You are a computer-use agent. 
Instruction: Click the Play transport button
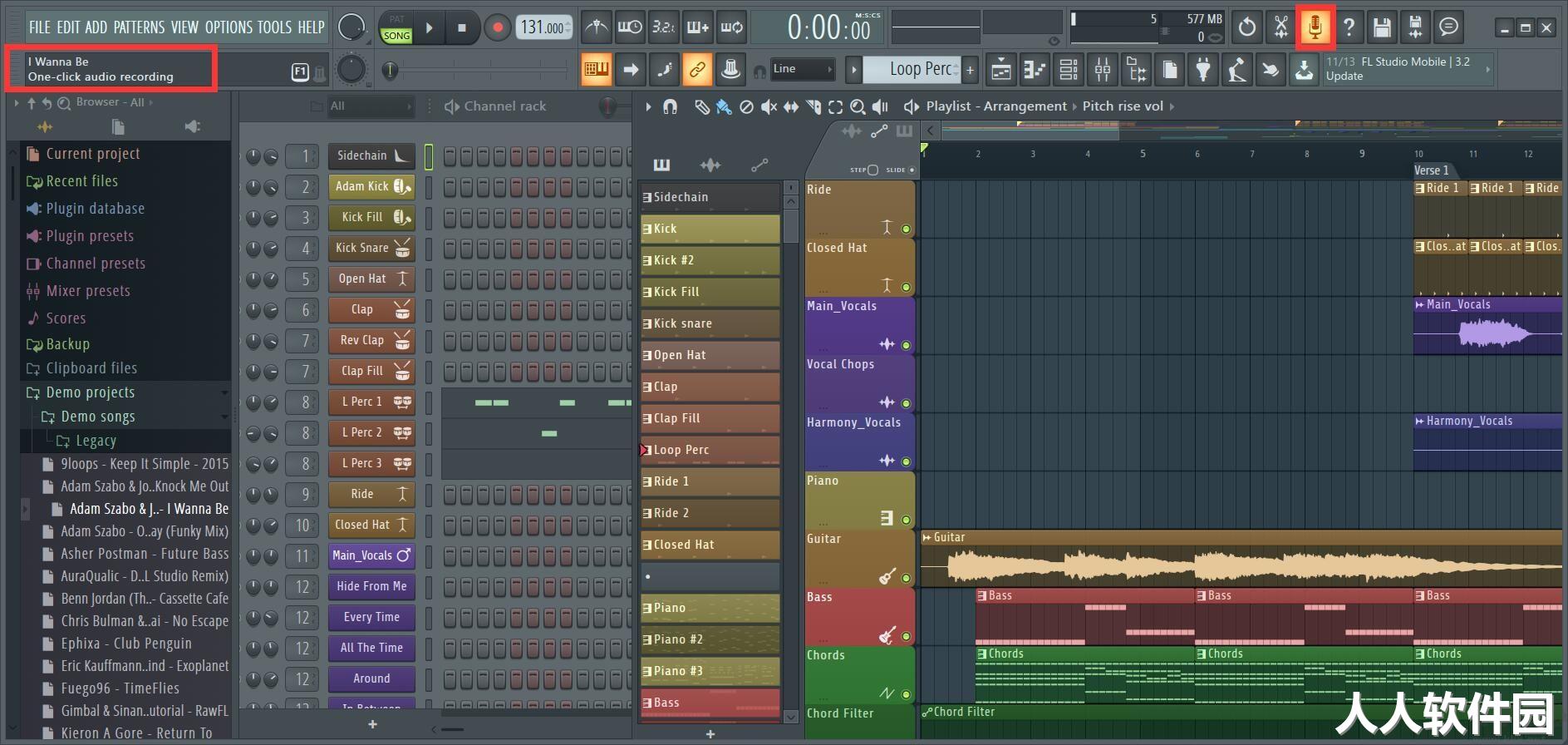430,27
